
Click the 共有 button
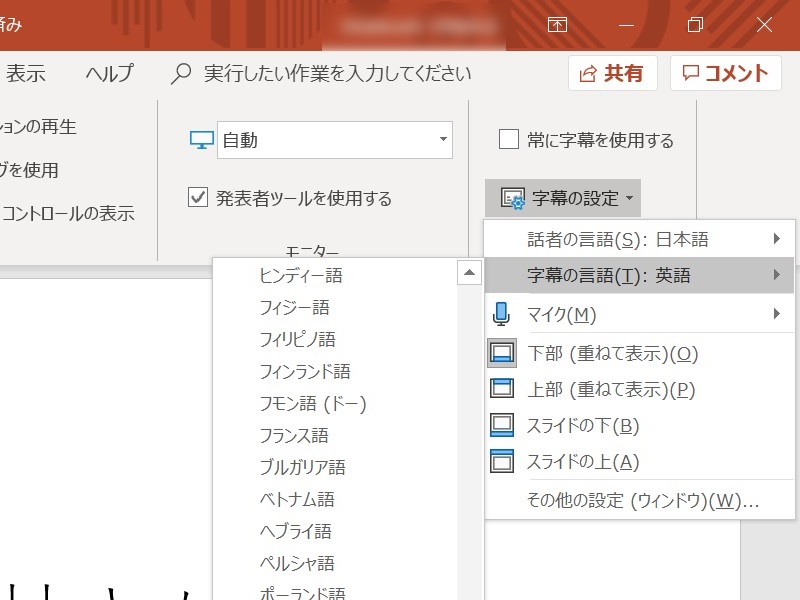(612, 72)
